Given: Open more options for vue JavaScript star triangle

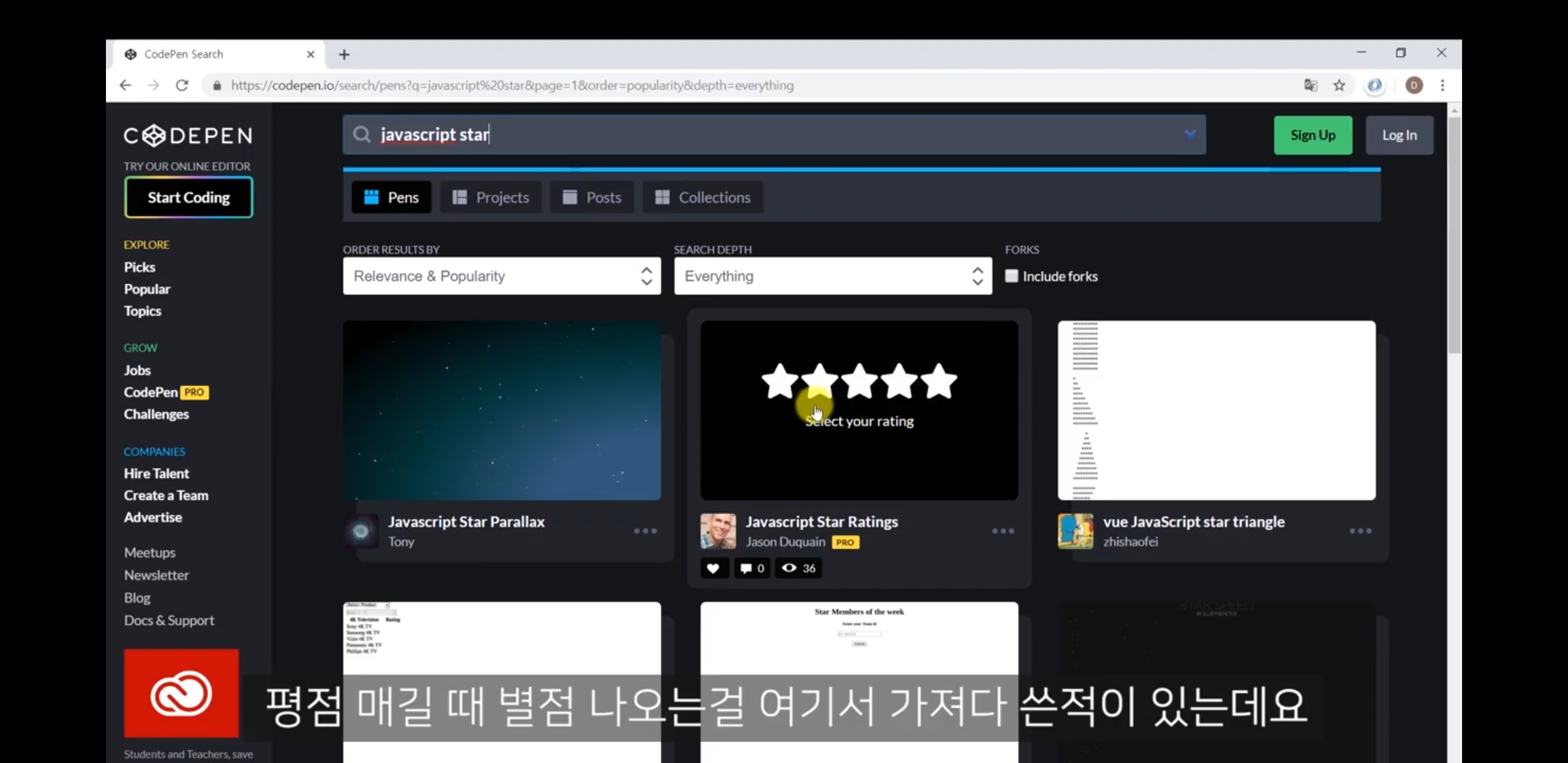Looking at the screenshot, I should click(1360, 531).
